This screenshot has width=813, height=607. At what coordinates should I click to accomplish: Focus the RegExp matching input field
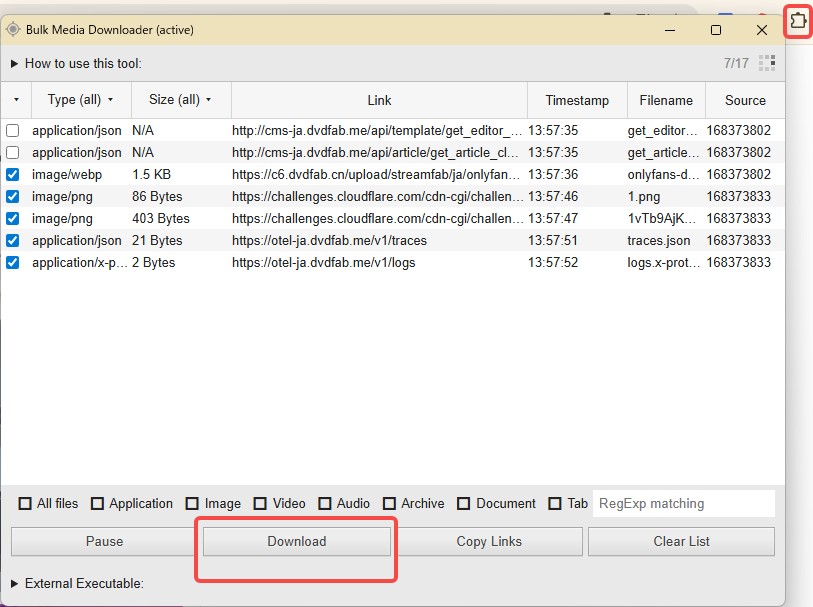click(684, 503)
